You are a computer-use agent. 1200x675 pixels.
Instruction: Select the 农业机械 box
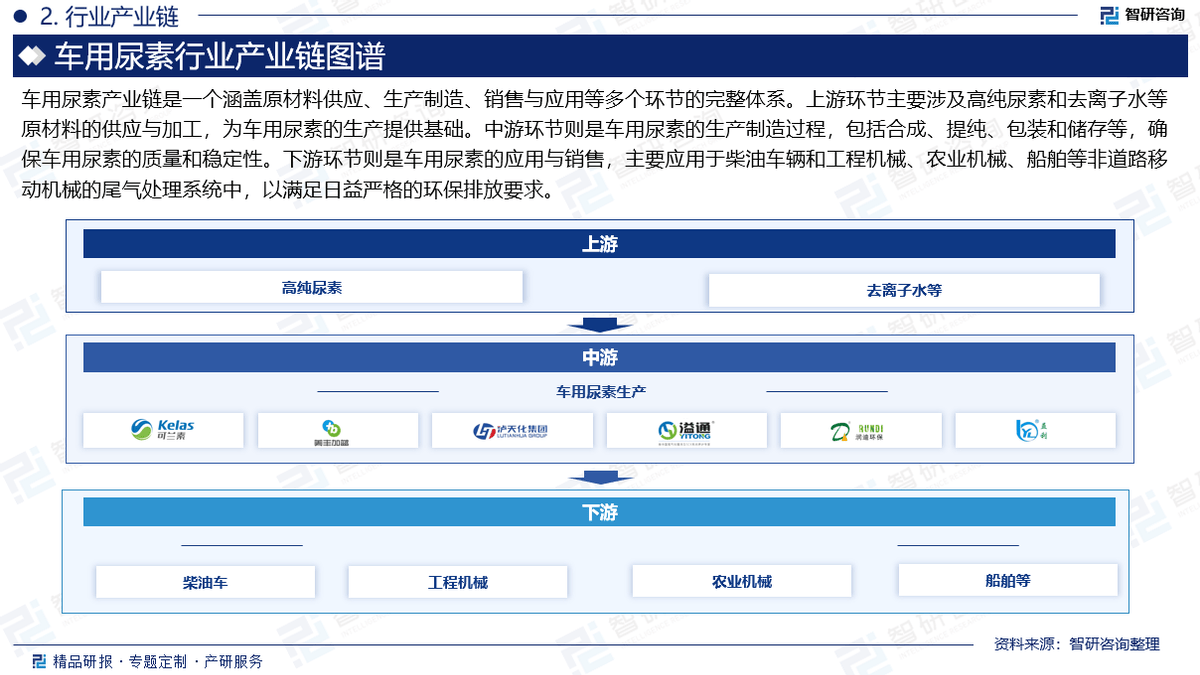[742, 582]
